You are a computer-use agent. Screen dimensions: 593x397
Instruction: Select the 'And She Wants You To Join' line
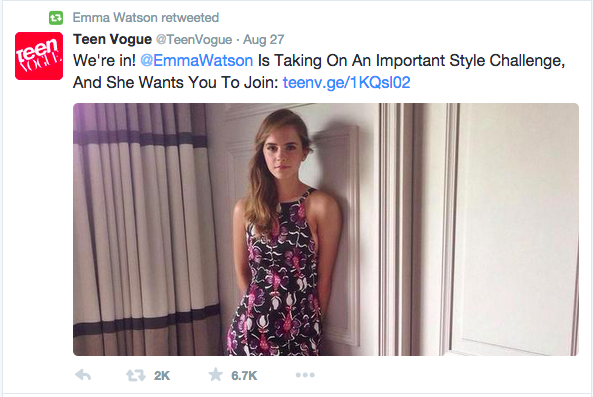click(x=176, y=82)
